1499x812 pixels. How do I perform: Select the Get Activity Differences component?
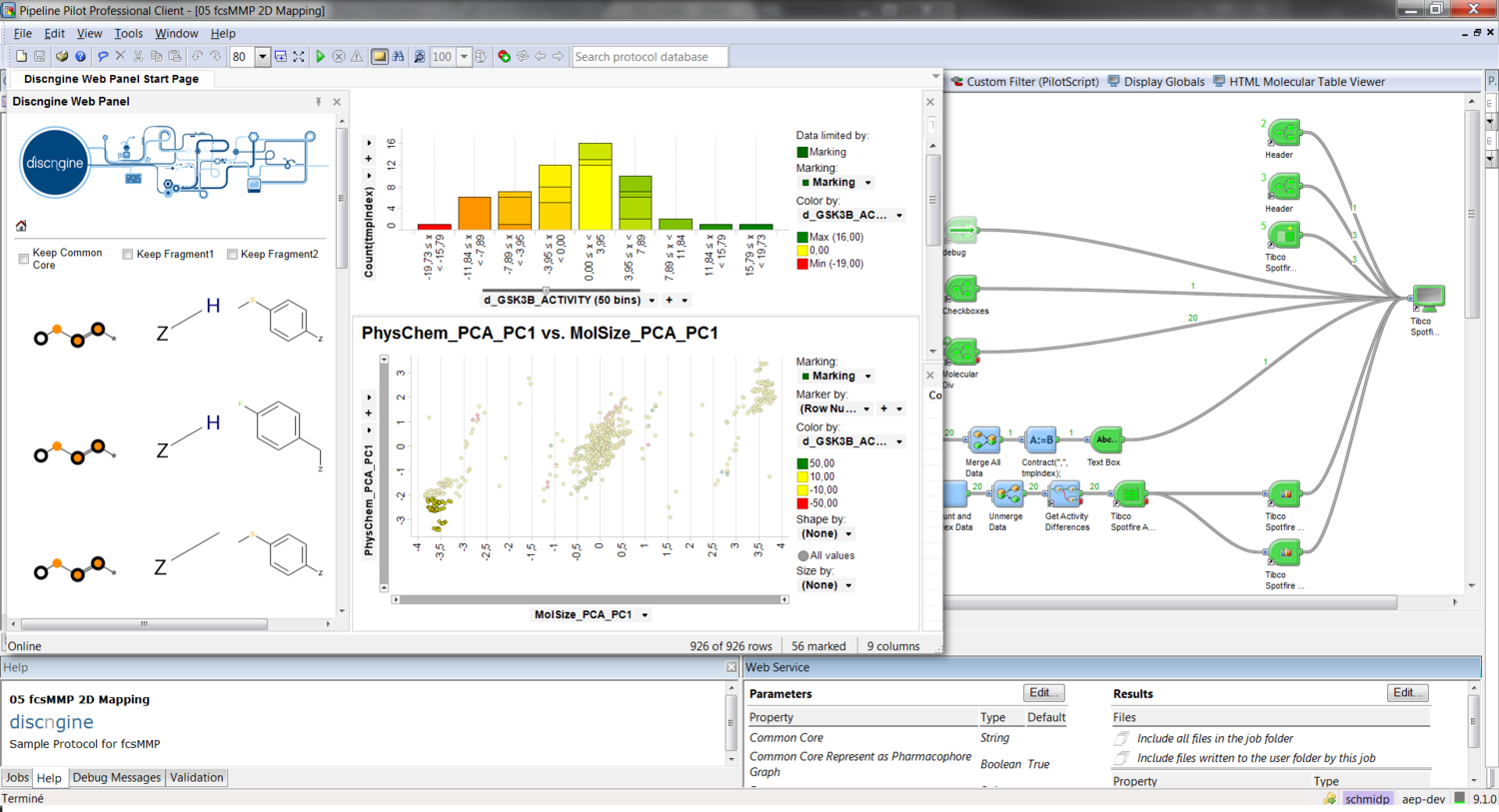[1065, 493]
